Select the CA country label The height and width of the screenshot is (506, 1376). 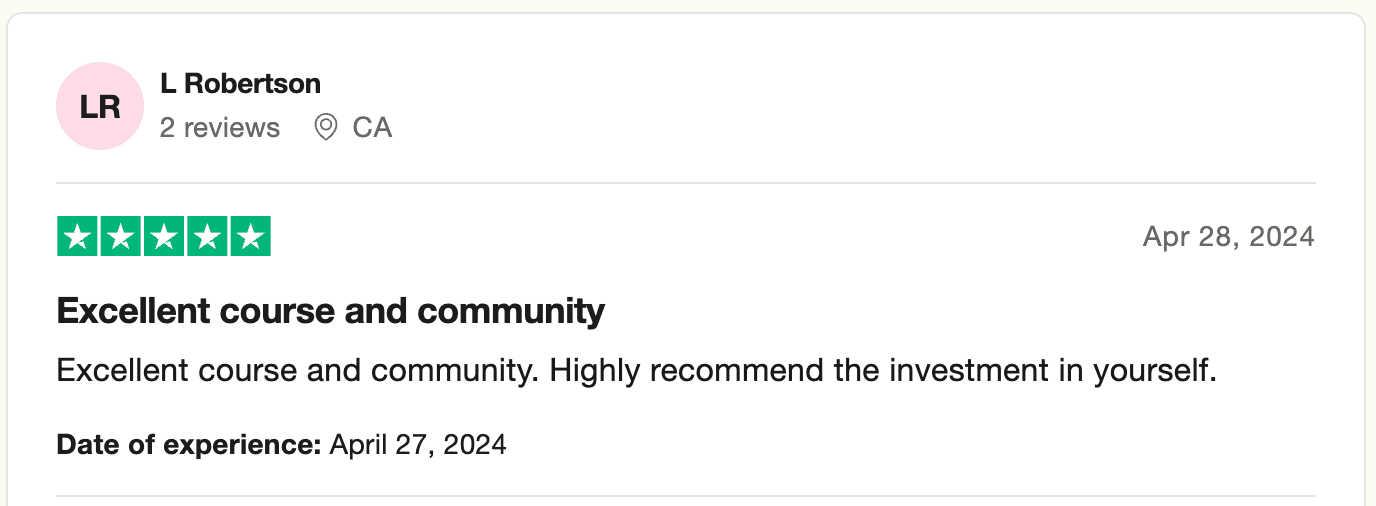(x=372, y=128)
